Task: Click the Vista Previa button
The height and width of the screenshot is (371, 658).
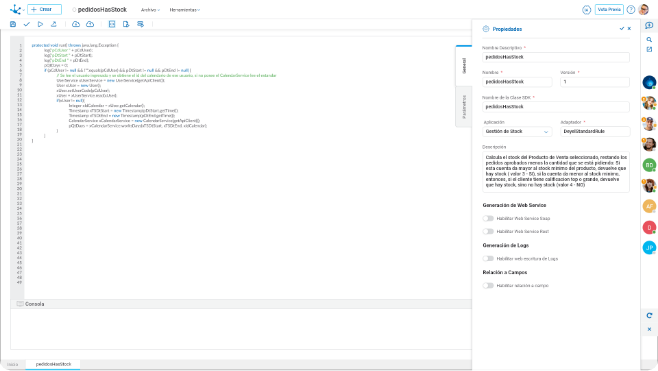Action: [x=609, y=10]
